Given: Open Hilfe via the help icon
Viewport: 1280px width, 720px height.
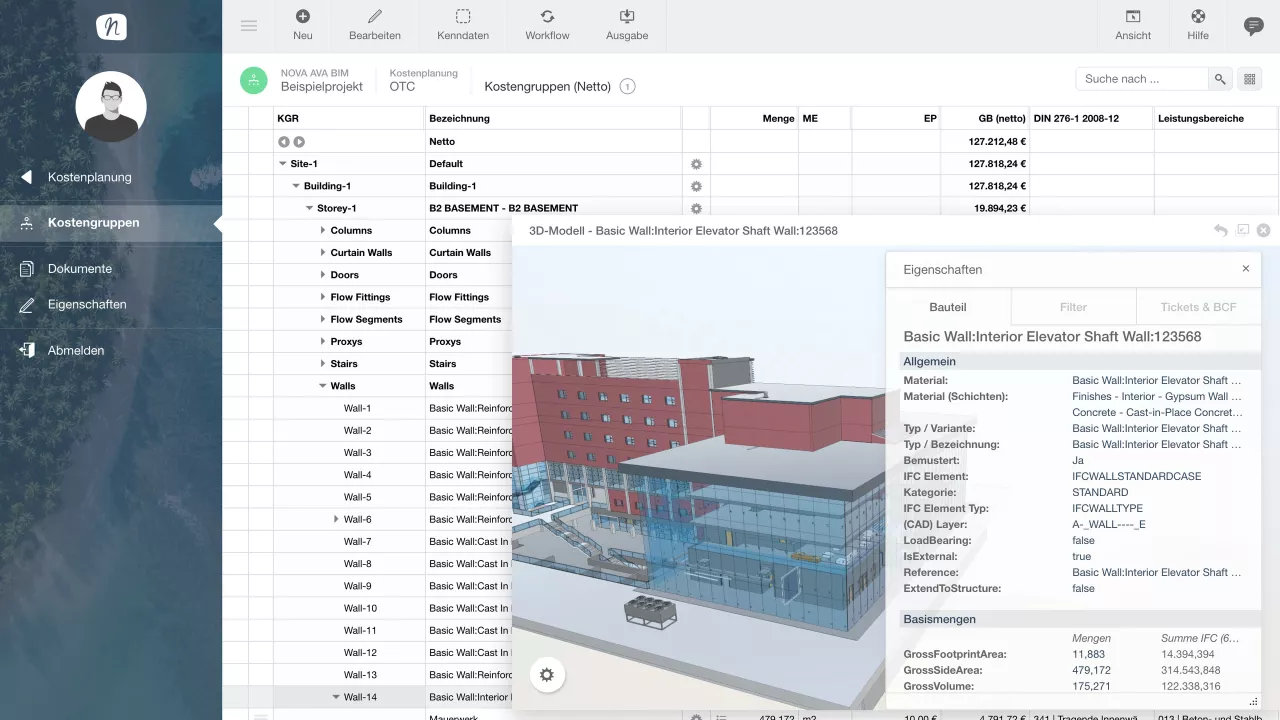Looking at the screenshot, I should tap(1197, 15).
